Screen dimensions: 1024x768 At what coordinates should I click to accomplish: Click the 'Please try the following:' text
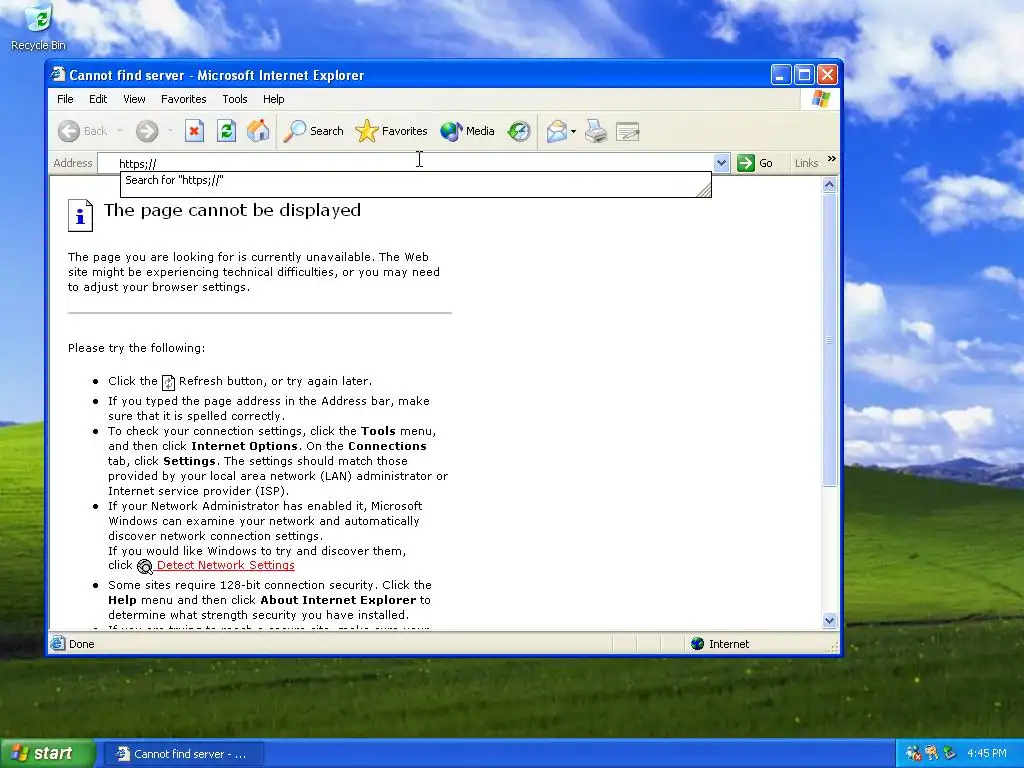point(136,348)
